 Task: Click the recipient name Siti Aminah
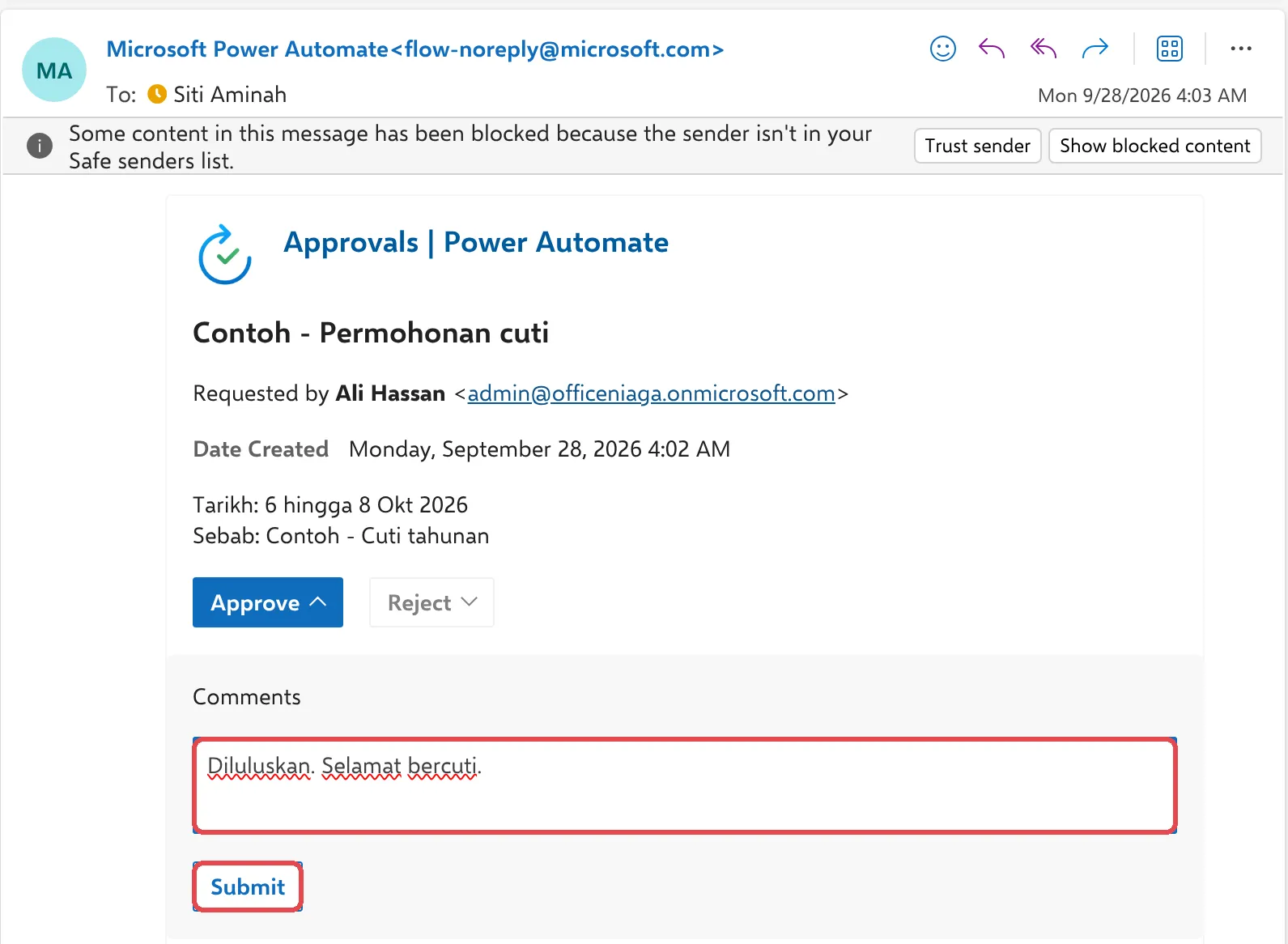click(230, 95)
